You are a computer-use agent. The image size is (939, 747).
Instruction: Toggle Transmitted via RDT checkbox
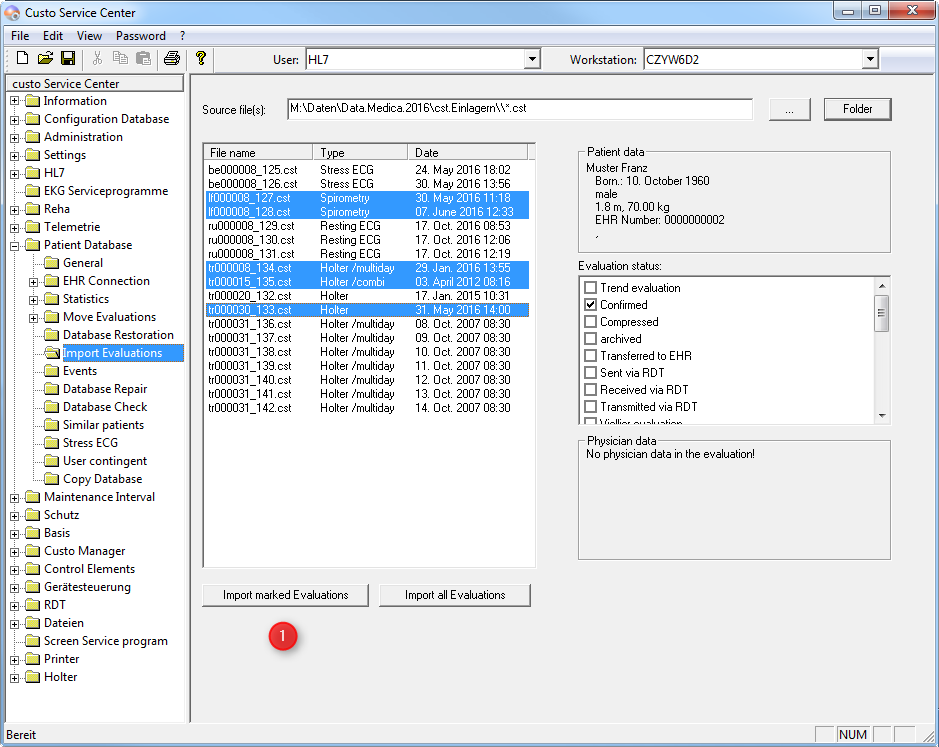point(590,407)
